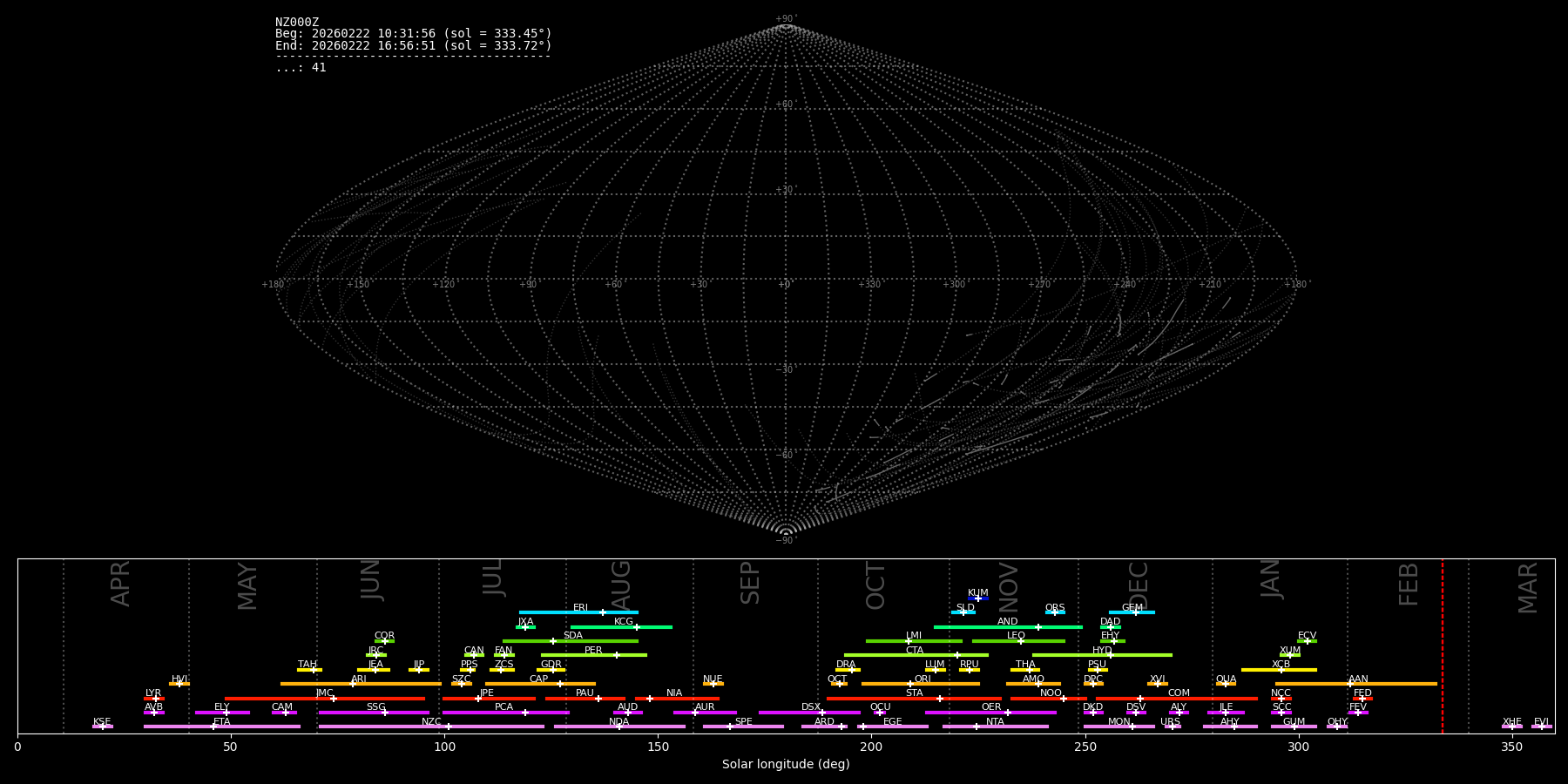Click the +90 pole label on sky map

tap(785, 19)
